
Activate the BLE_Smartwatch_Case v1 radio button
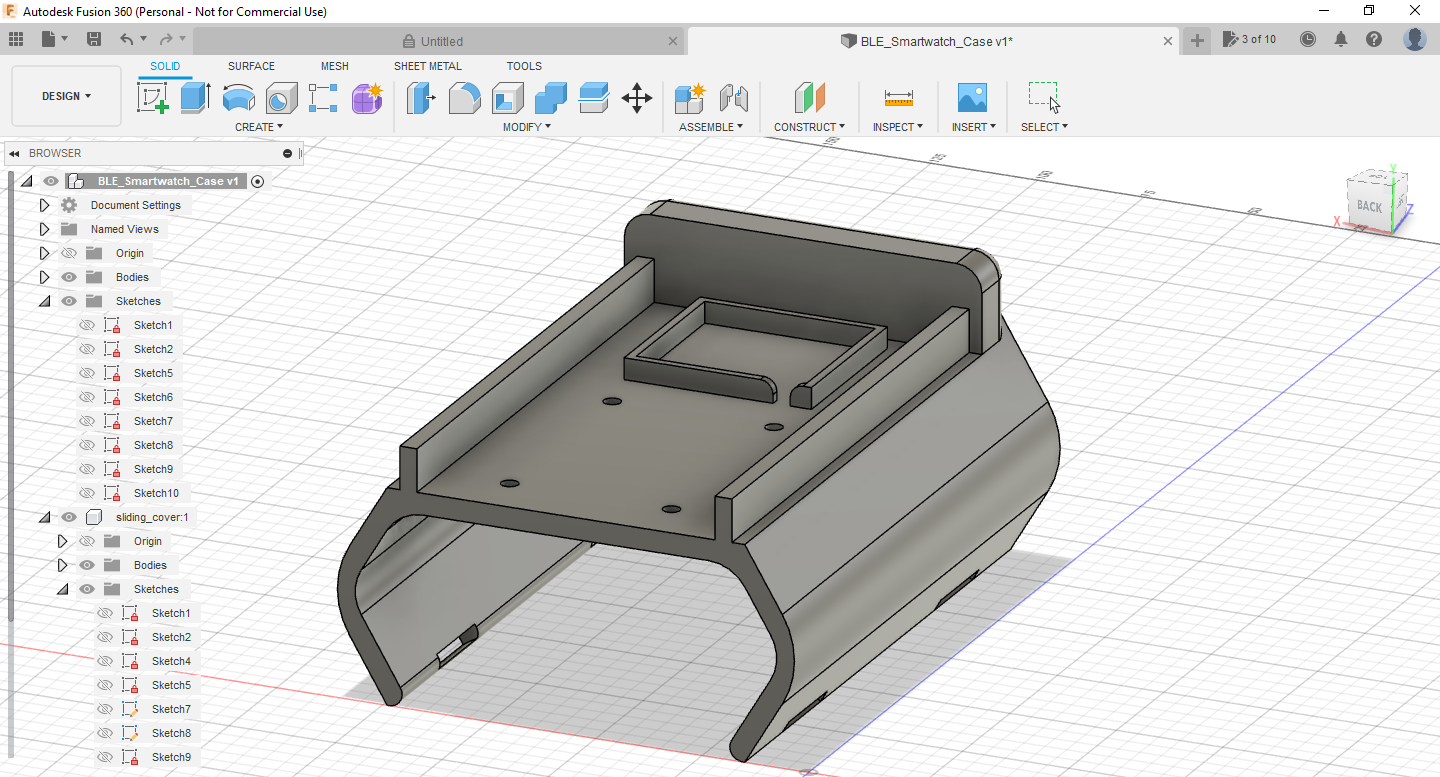tap(258, 181)
